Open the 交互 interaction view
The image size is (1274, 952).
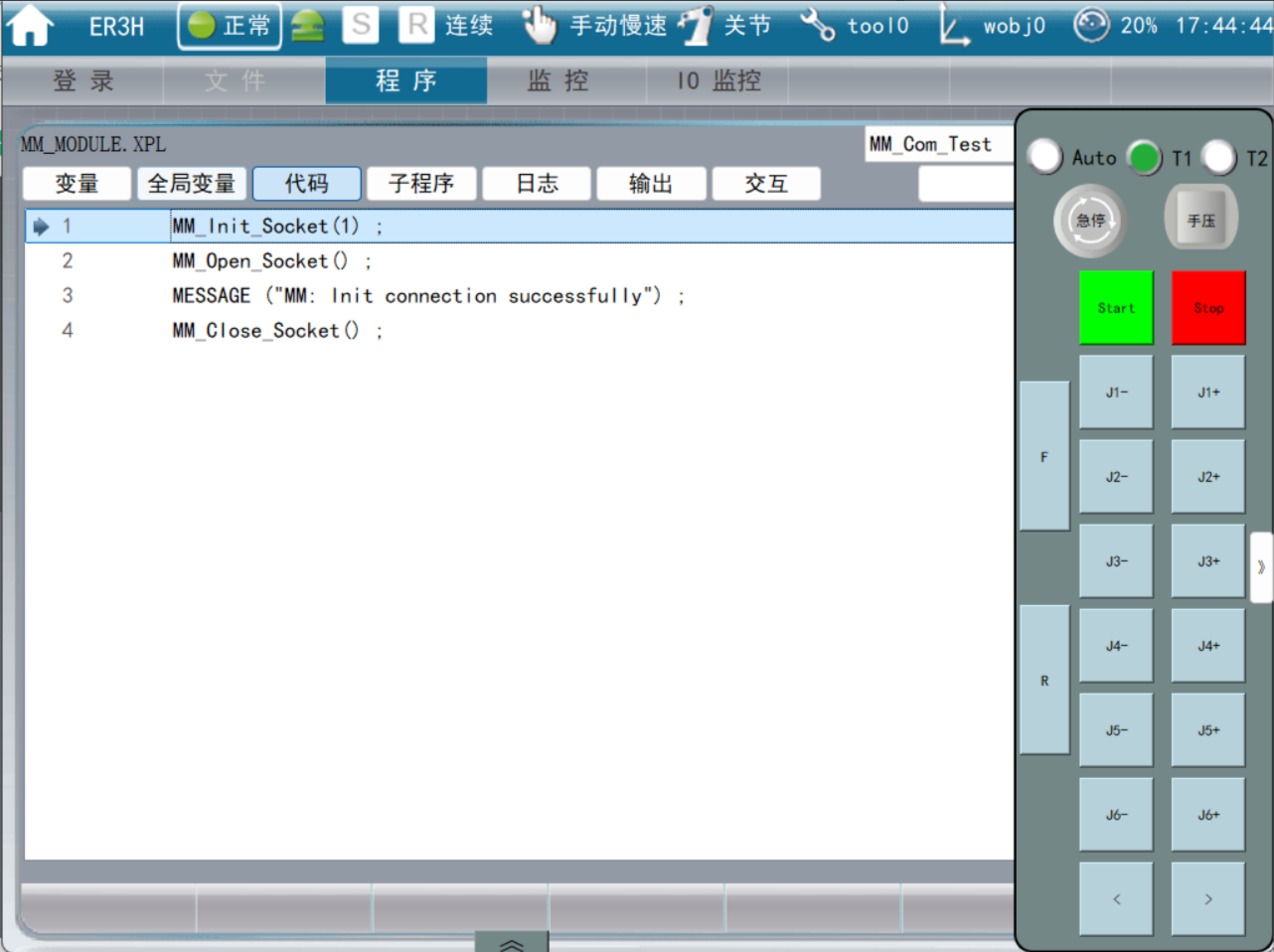click(766, 184)
